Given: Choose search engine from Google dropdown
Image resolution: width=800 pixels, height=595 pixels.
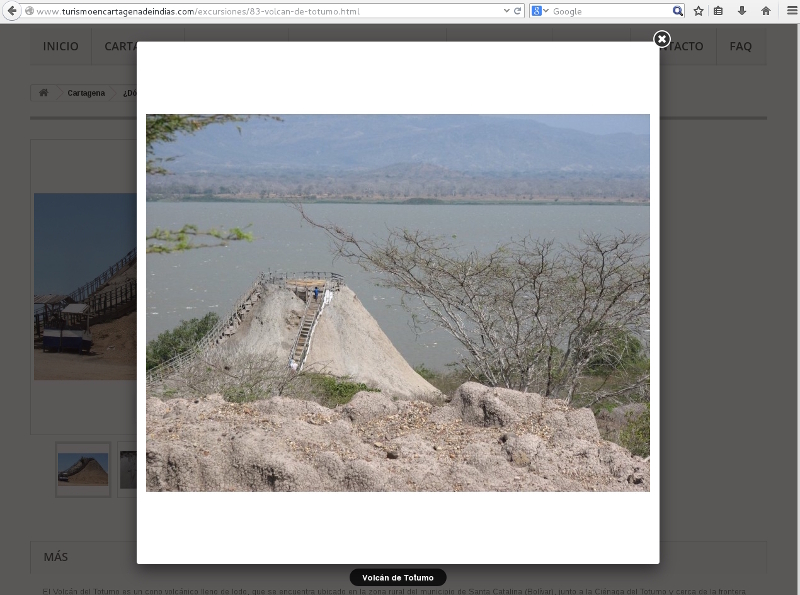Looking at the screenshot, I should pos(540,11).
